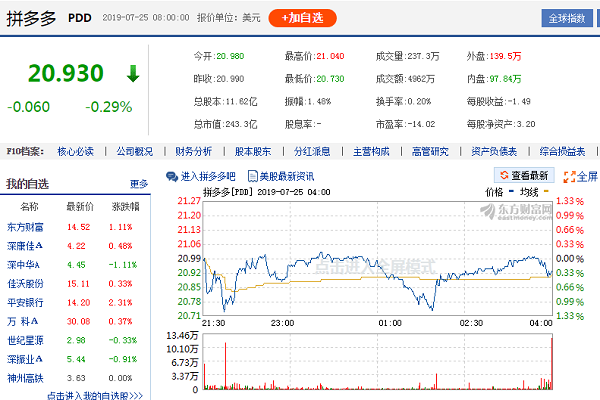Screen dimensions: 600x400
Task: Click the 总市值 value 243.3亿
Action: point(241,124)
